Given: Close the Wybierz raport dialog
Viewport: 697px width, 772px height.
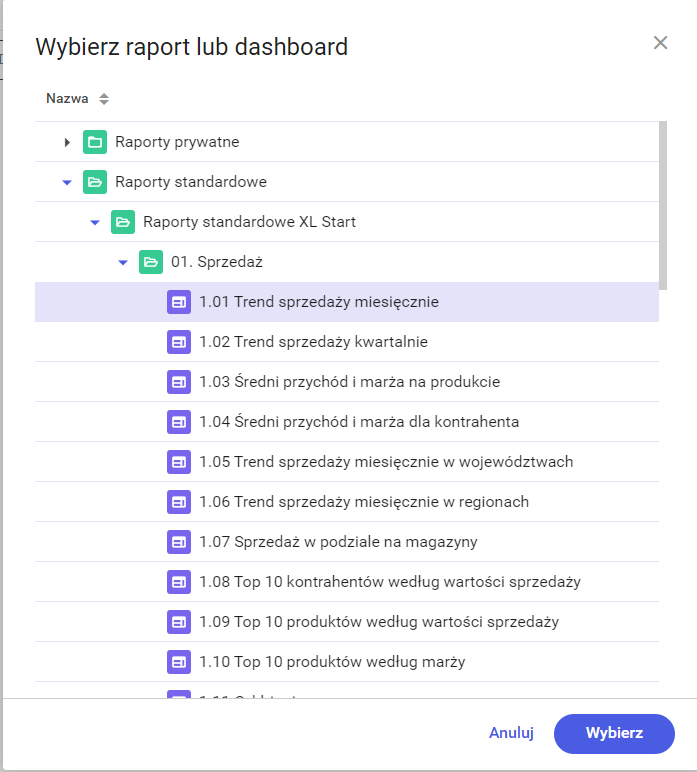Looking at the screenshot, I should 660,42.
